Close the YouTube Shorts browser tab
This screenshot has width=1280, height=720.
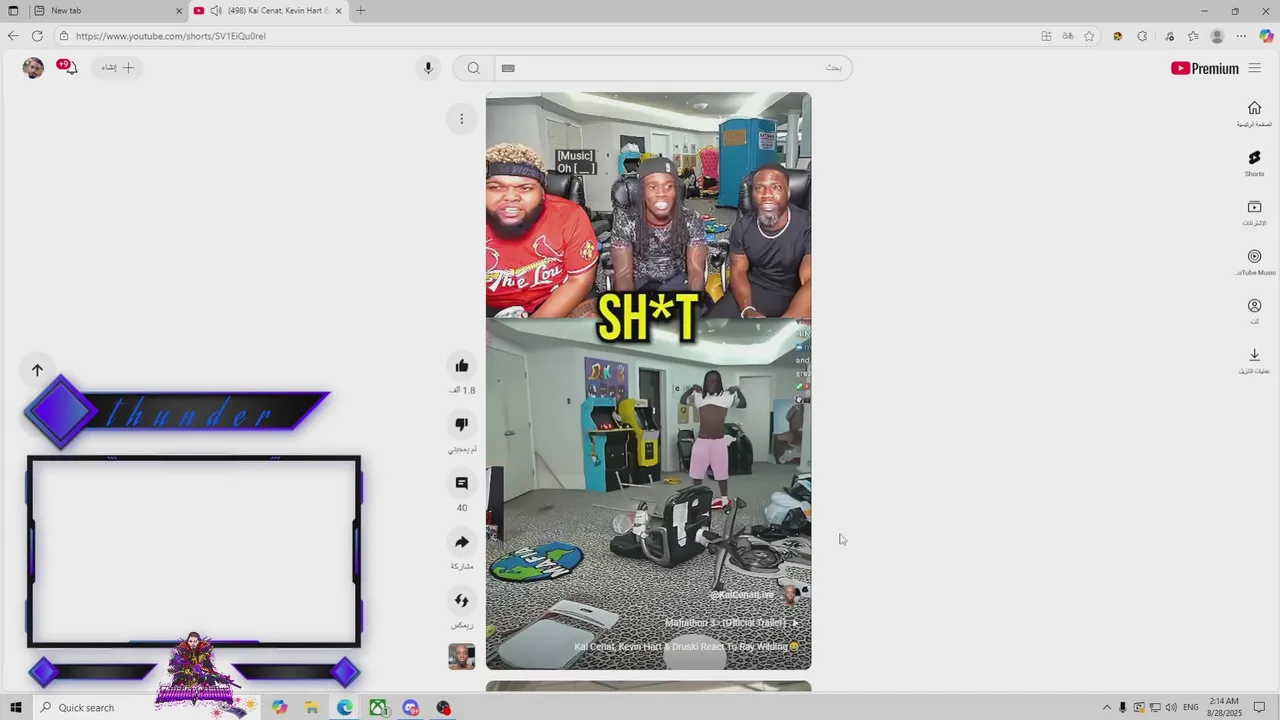pos(338,10)
